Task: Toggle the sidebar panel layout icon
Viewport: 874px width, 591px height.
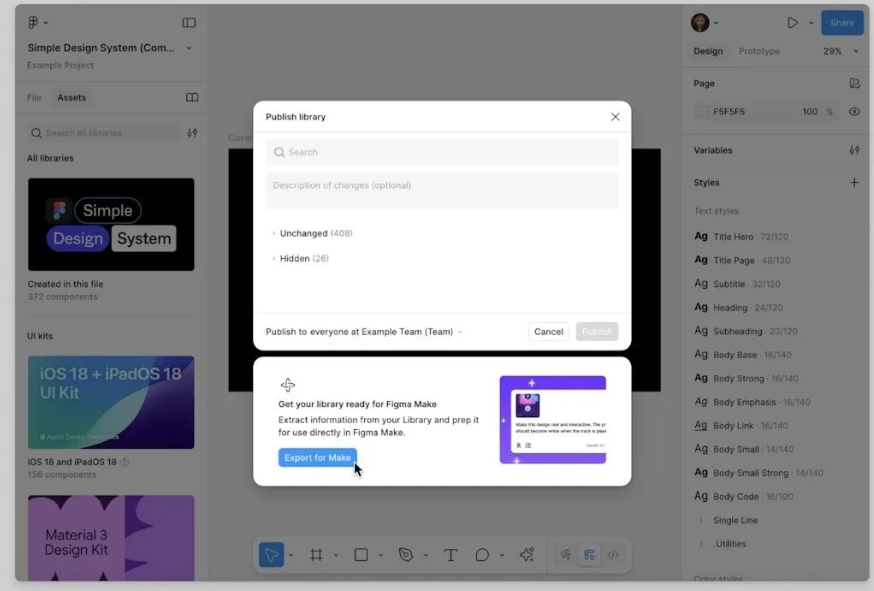Action: 189,22
